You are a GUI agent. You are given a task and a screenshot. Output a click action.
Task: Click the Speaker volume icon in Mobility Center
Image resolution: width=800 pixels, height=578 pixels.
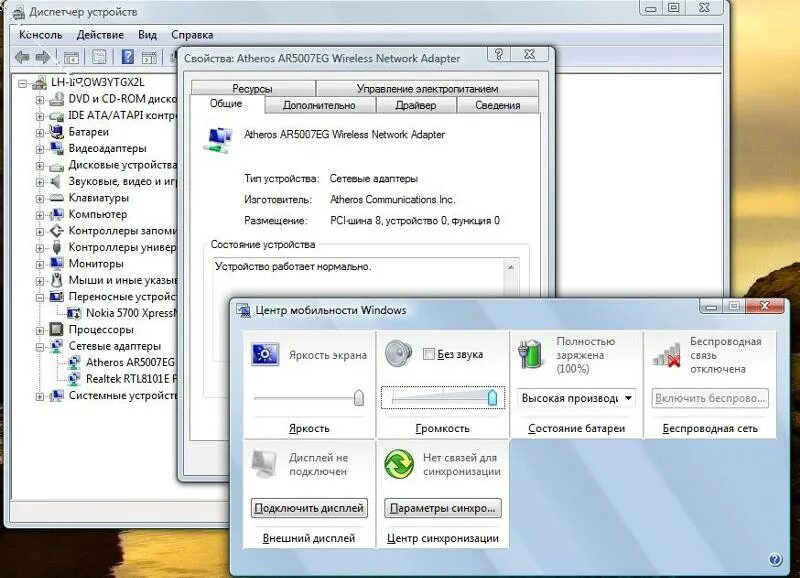[x=398, y=354]
